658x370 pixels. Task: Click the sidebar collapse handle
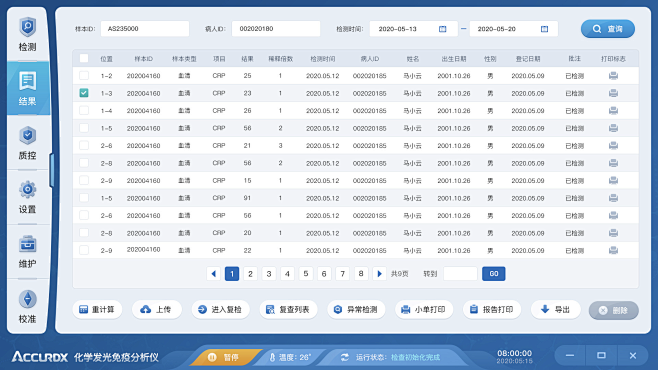point(52,170)
